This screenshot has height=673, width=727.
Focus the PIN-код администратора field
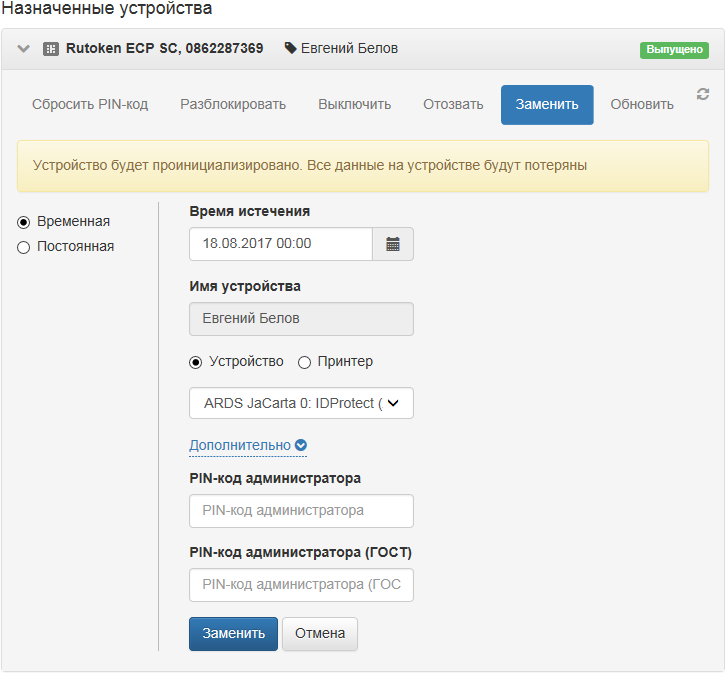(301, 511)
